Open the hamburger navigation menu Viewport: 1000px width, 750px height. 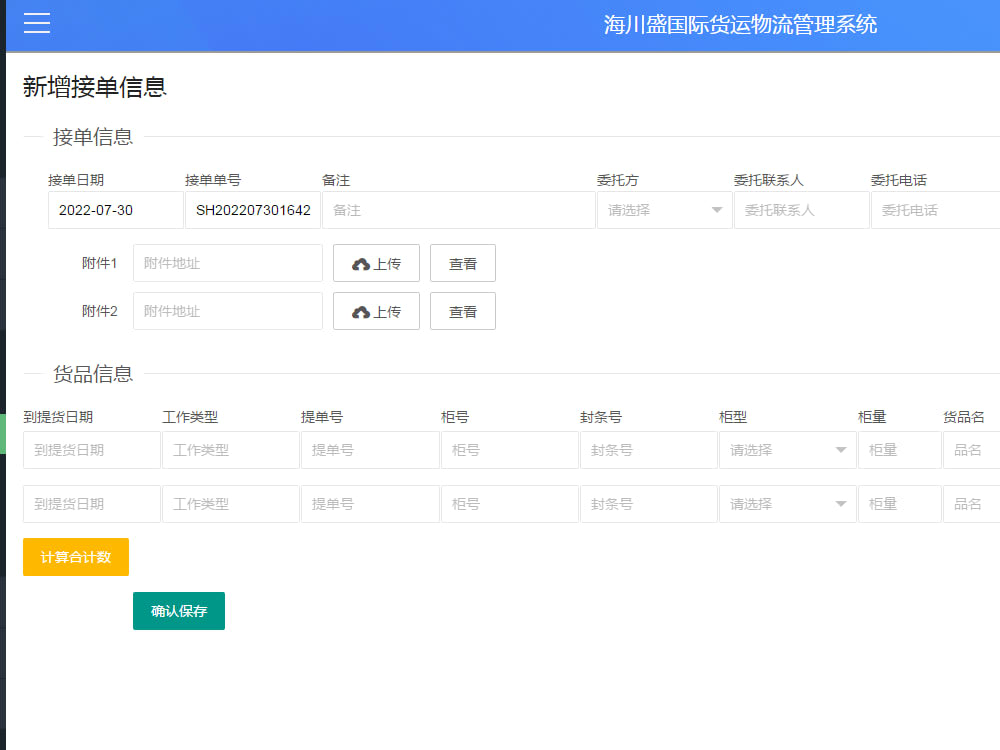pyautogui.click(x=36, y=24)
